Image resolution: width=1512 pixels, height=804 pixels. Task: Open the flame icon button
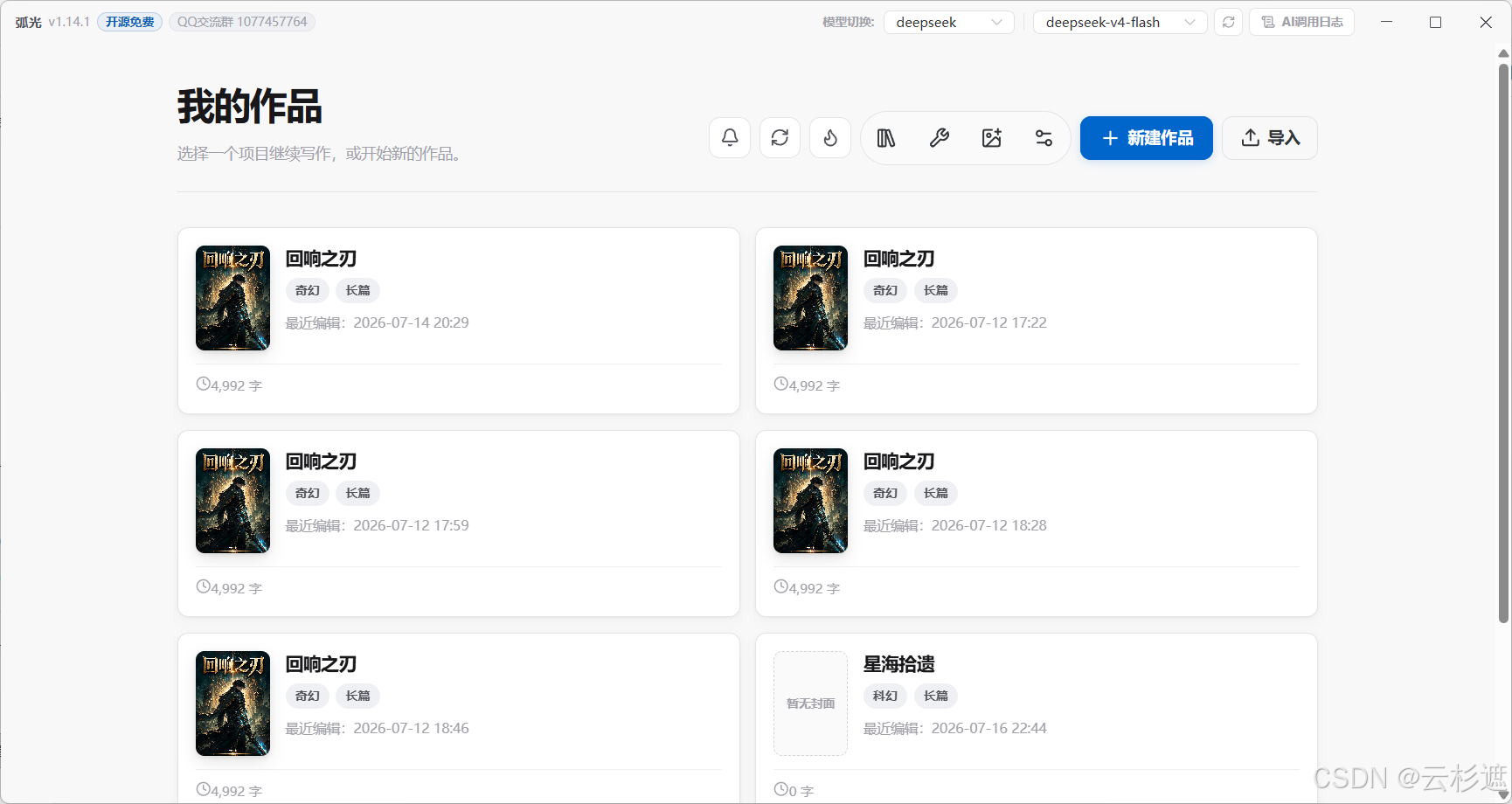[x=830, y=138]
